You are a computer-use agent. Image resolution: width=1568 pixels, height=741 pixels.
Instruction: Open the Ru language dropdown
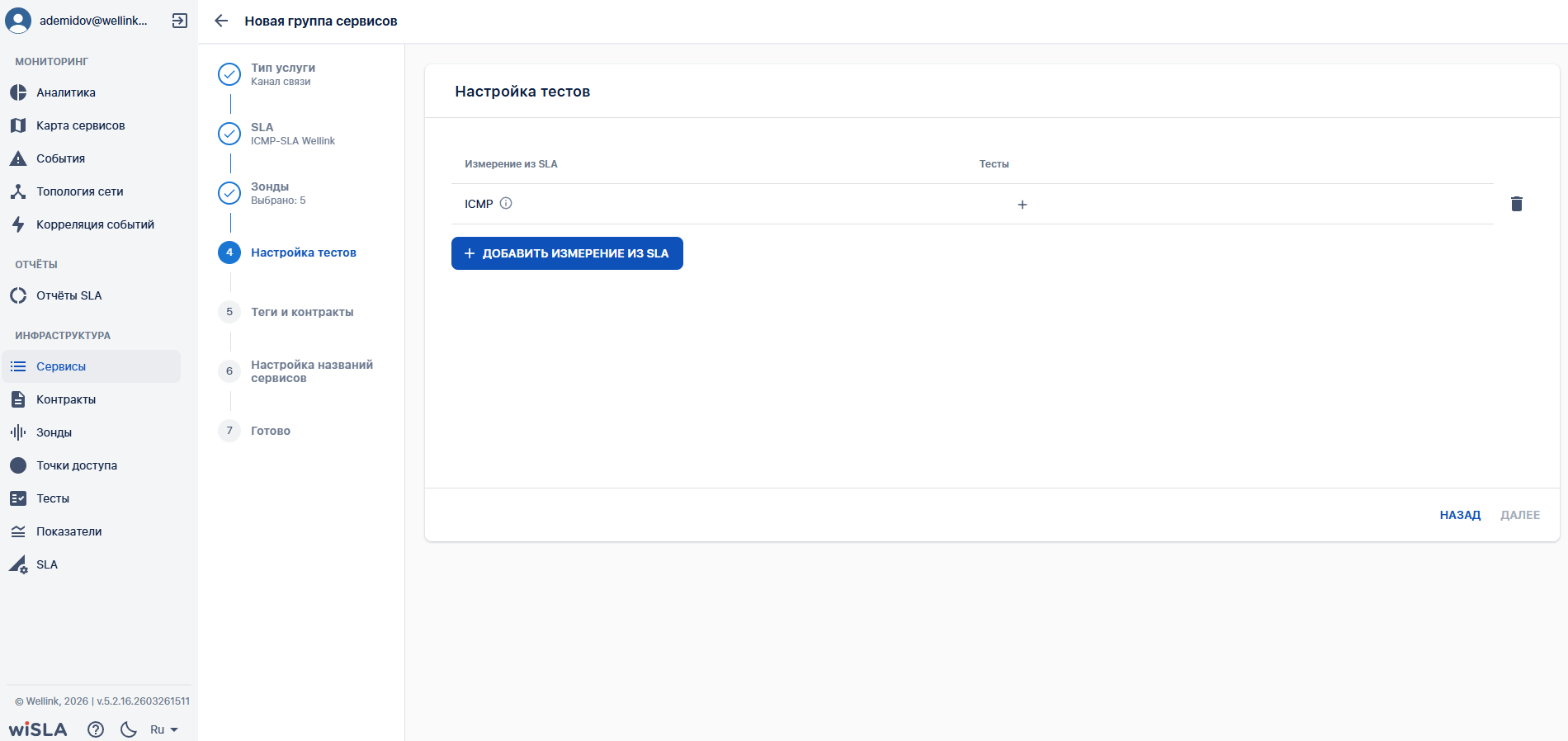coord(164,729)
